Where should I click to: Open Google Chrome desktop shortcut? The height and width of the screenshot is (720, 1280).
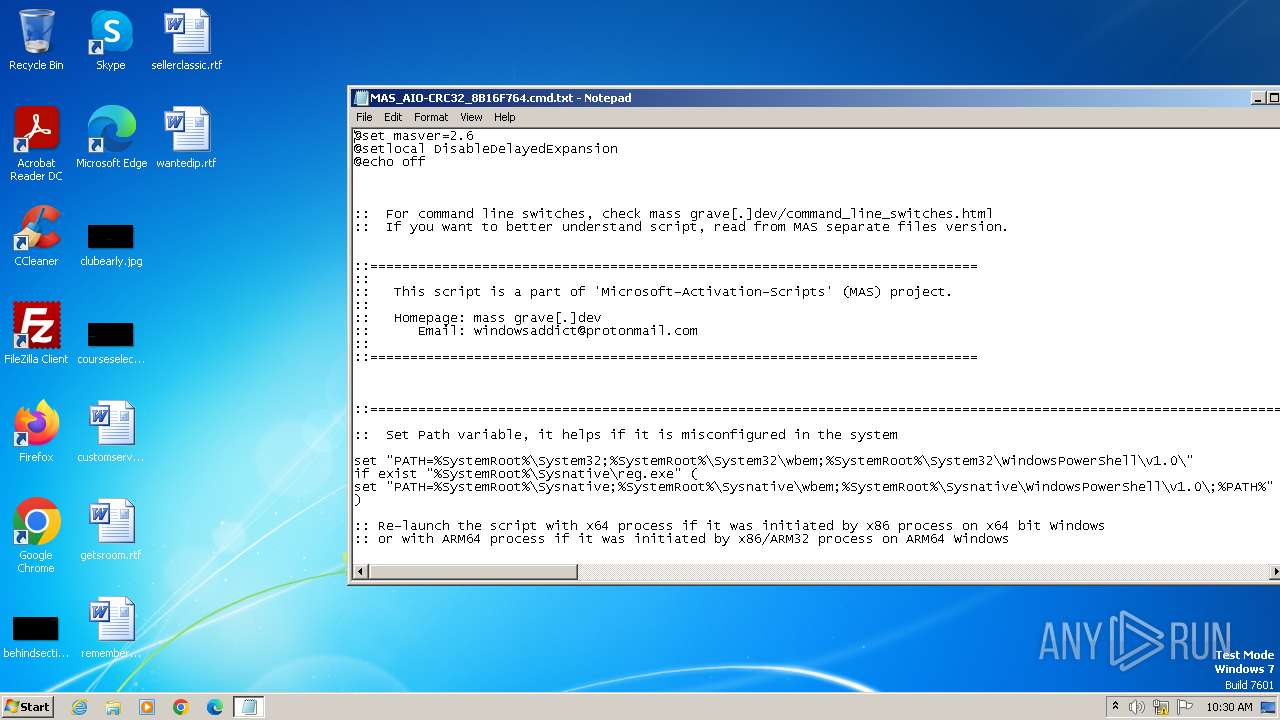click(x=36, y=536)
